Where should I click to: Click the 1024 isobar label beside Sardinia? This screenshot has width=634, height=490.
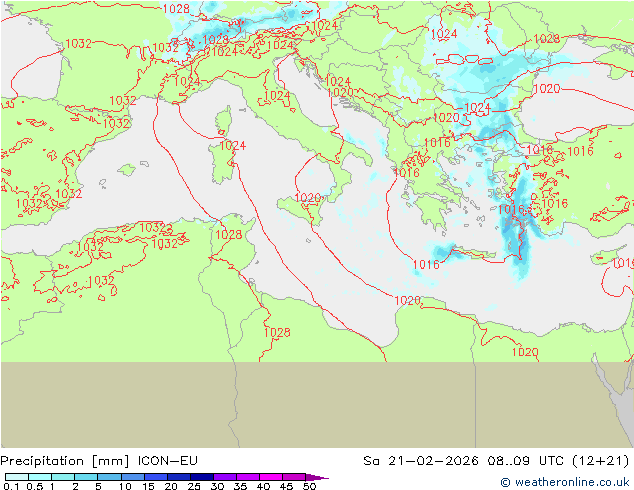pyautogui.click(x=233, y=146)
